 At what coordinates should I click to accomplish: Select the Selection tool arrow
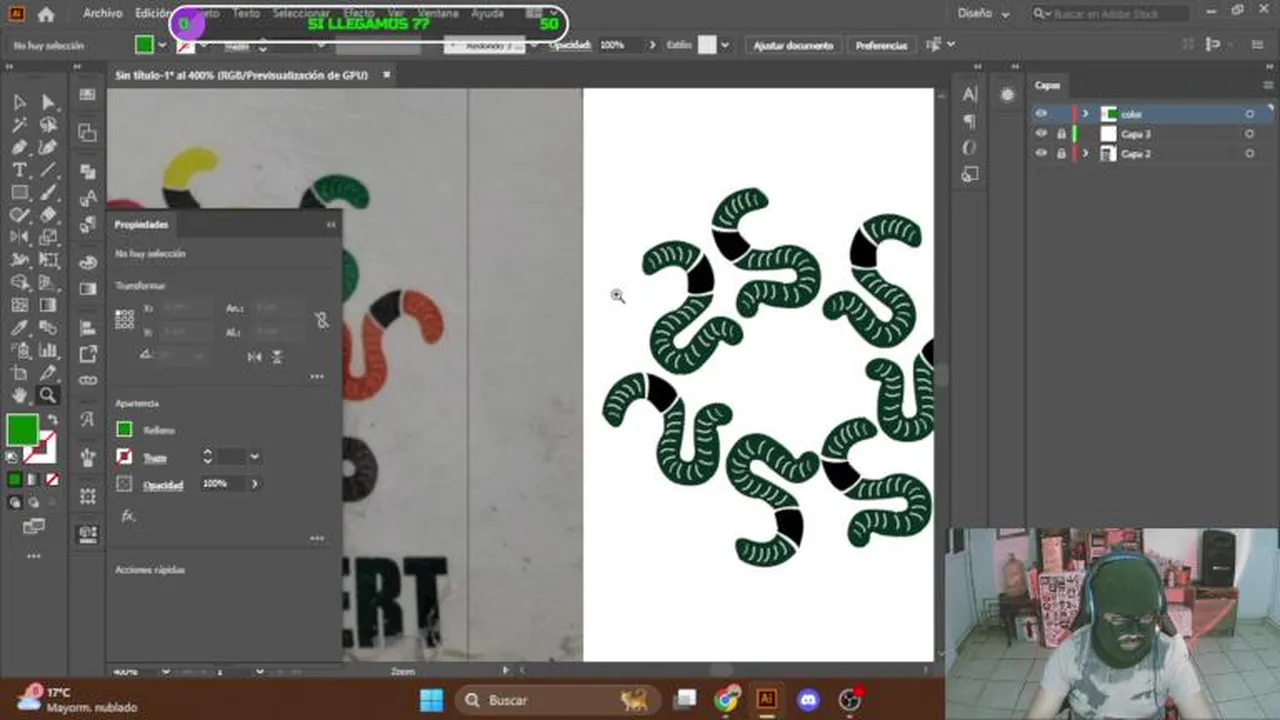point(19,102)
